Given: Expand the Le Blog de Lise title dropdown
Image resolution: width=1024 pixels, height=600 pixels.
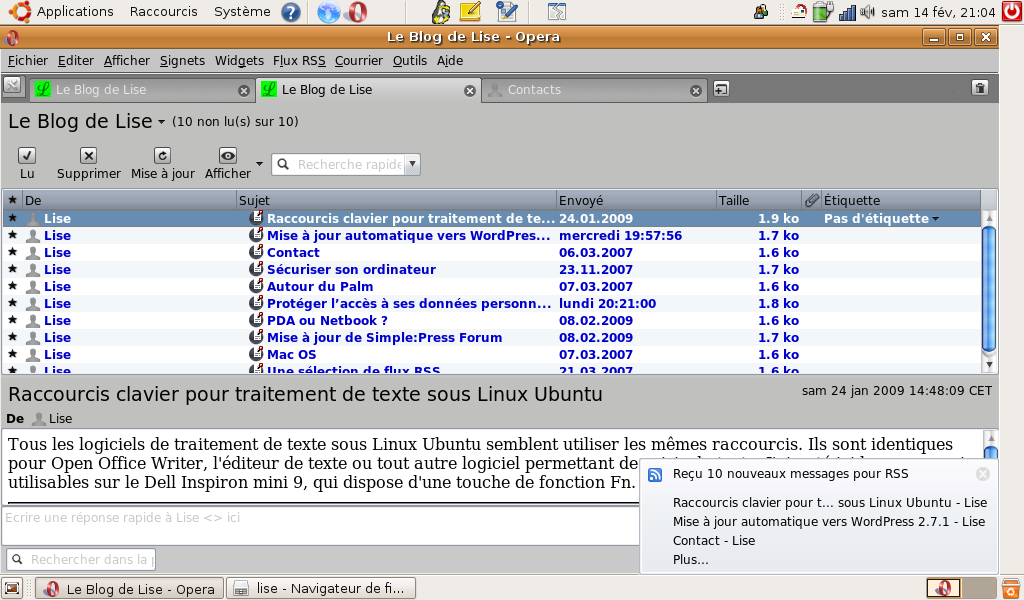Looking at the screenshot, I should (161, 123).
